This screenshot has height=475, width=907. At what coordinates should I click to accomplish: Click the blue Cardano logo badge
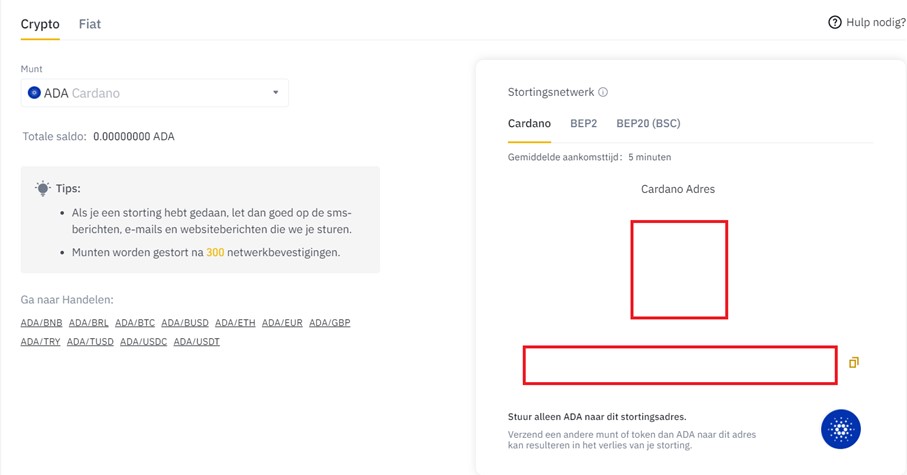[840, 429]
